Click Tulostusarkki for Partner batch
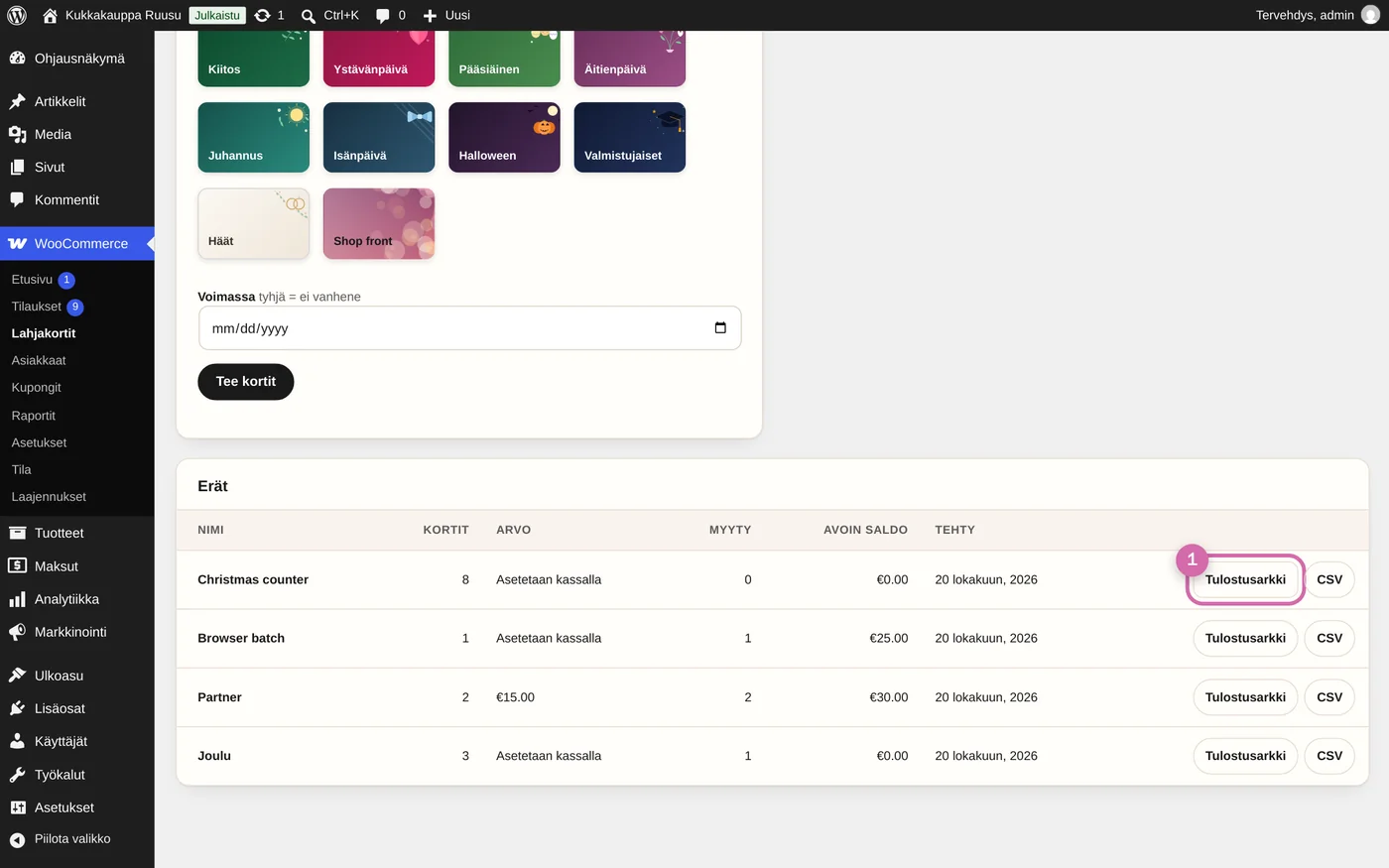This screenshot has width=1389, height=868. tap(1245, 697)
